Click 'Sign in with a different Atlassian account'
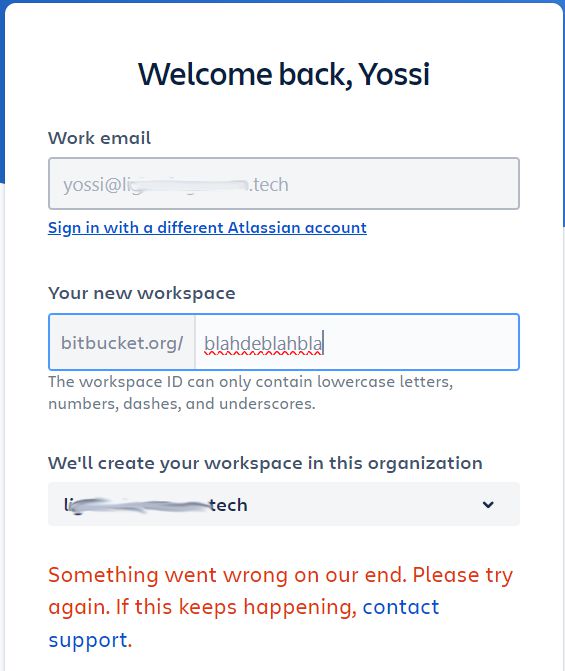Image resolution: width=565 pixels, height=671 pixels. 207,227
